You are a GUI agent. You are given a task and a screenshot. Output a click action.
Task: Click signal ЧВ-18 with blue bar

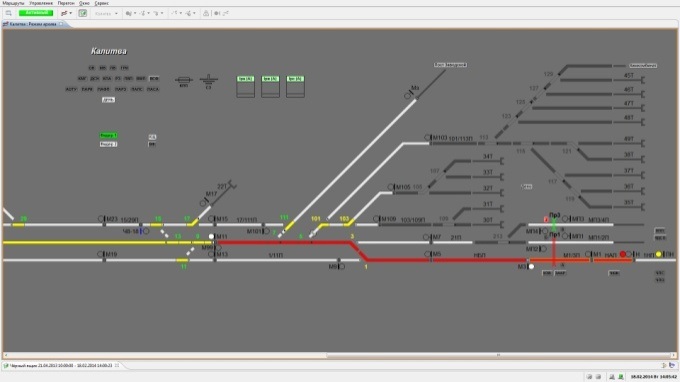[146, 231]
